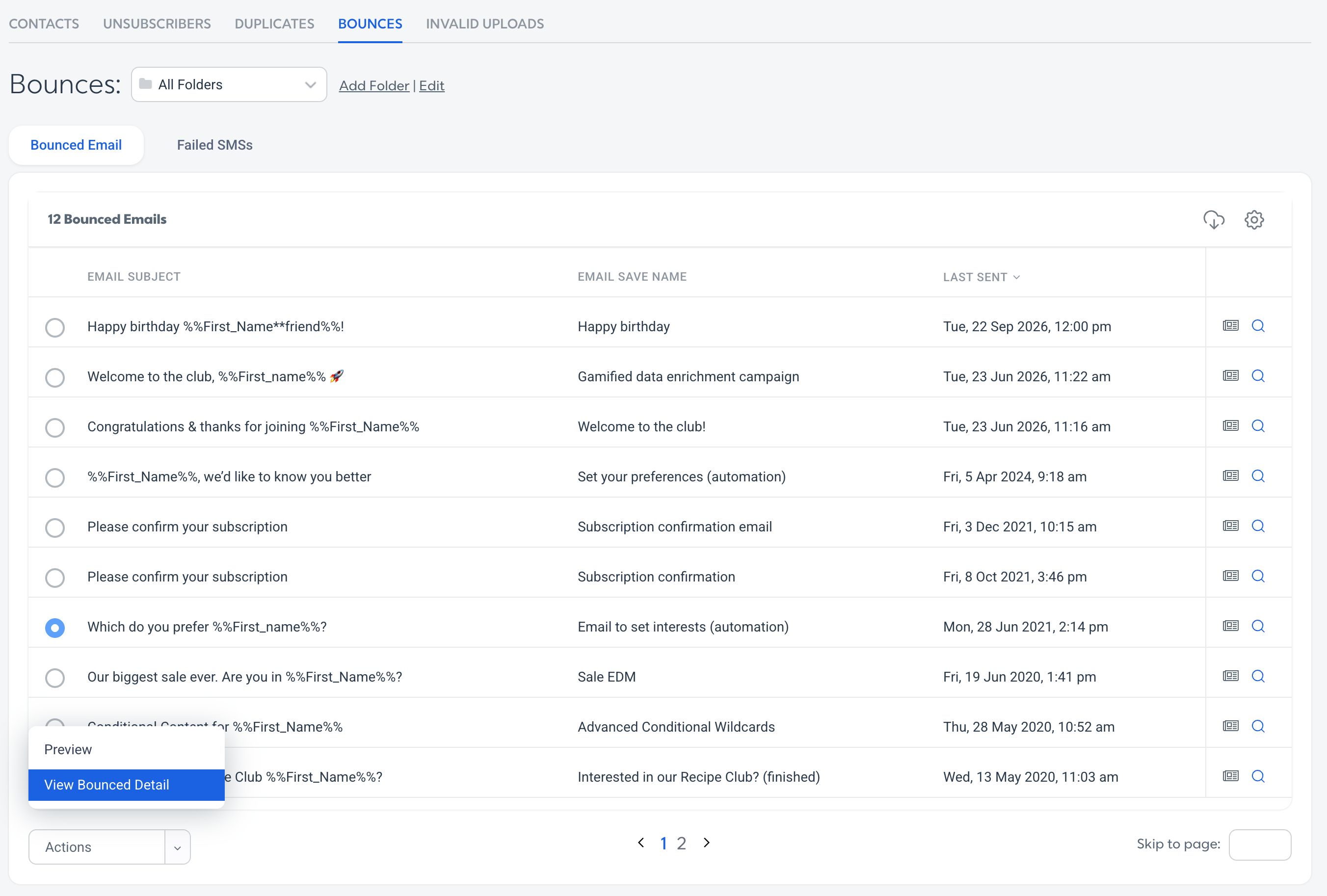Image resolution: width=1327 pixels, height=896 pixels.
Task: Click preview icon for Email to set interests row
Action: [x=1230, y=626]
